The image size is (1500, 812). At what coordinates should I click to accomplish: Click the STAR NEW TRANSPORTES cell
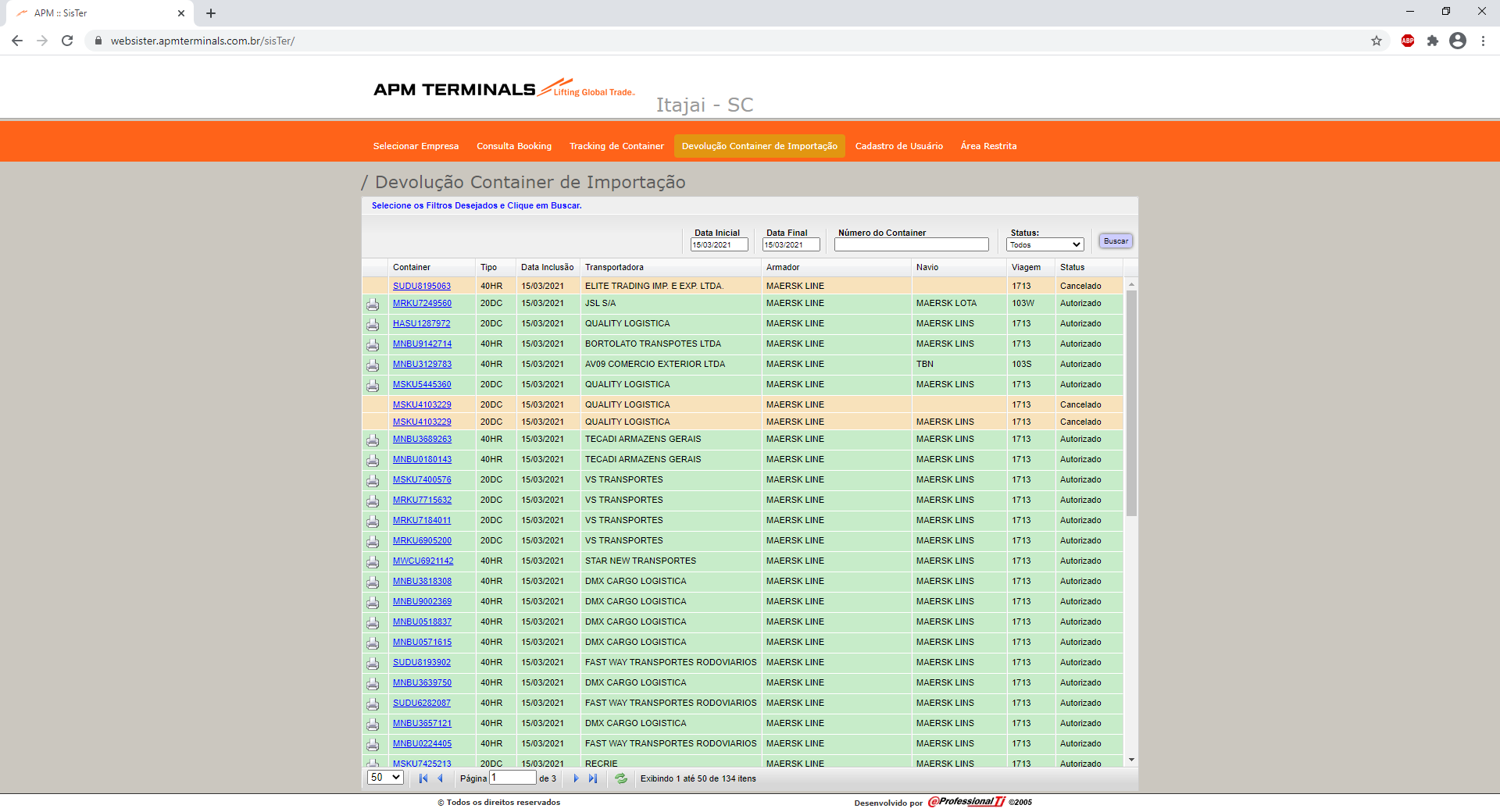pos(671,561)
